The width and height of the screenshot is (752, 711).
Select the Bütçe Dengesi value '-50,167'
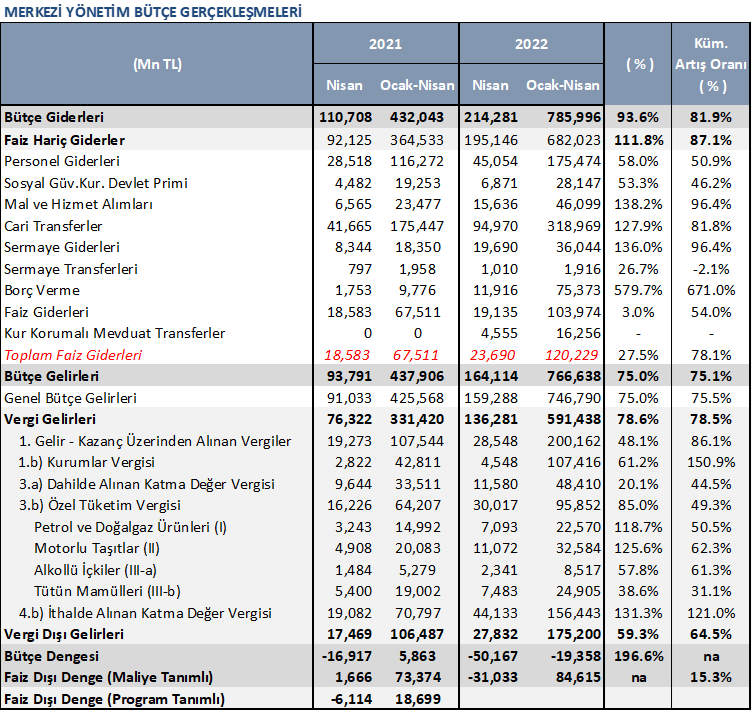pos(493,656)
